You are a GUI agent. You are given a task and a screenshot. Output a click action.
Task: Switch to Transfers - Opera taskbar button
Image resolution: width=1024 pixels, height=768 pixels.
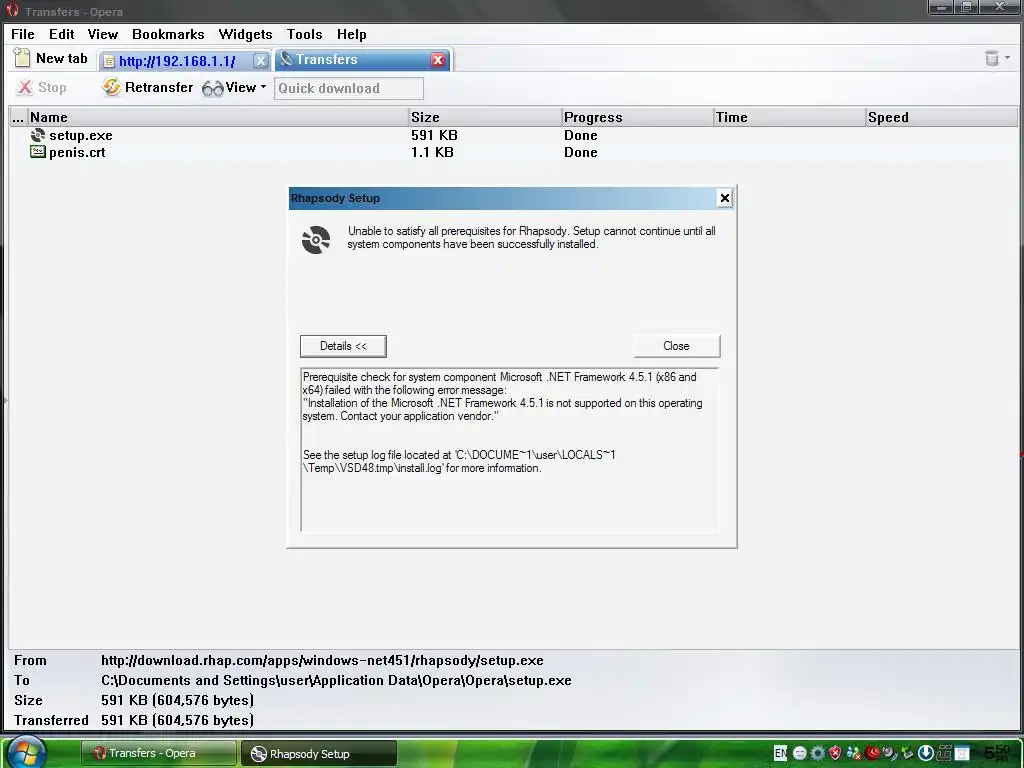pos(159,753)
